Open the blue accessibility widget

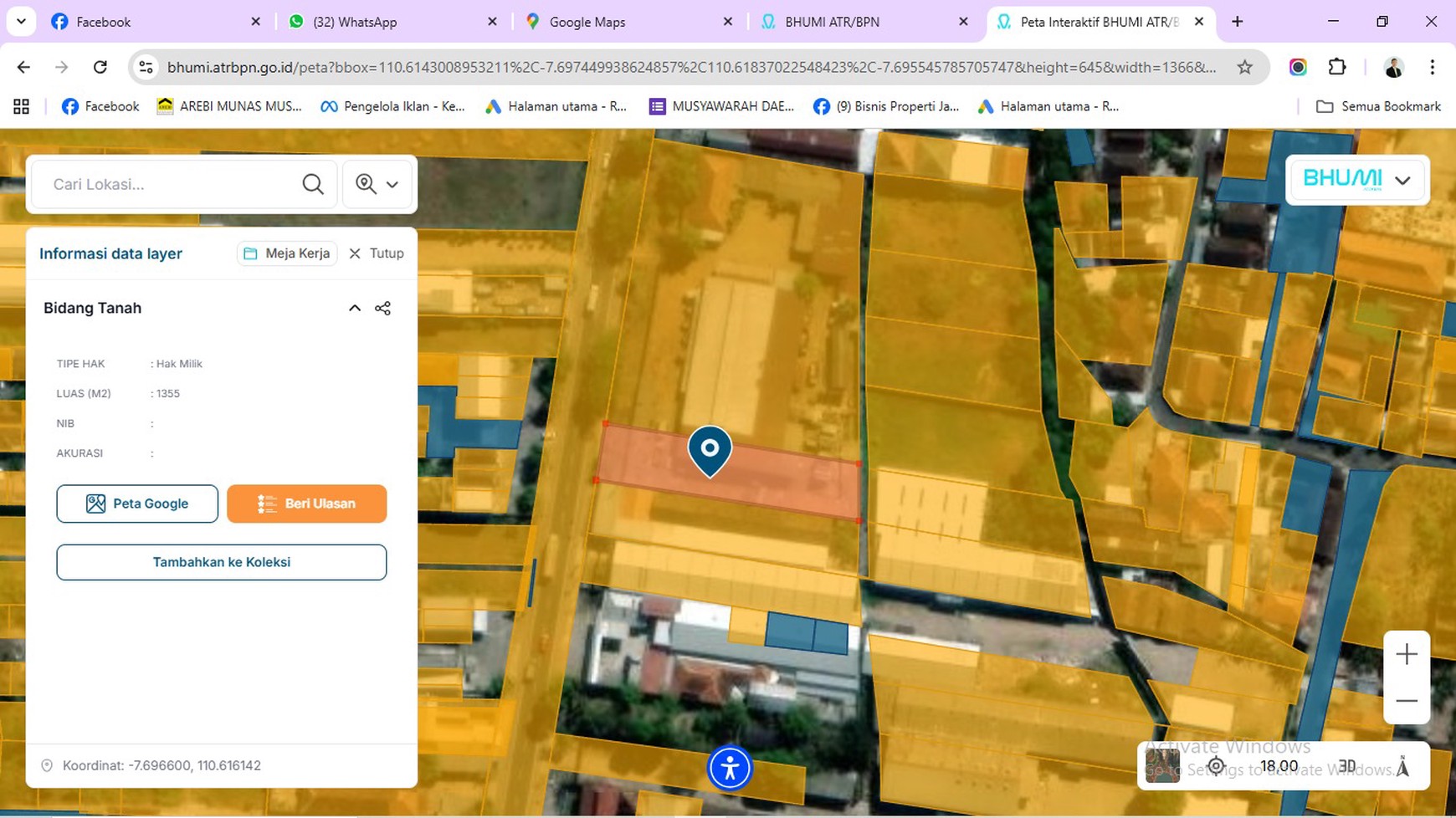[x=730, y=767]
